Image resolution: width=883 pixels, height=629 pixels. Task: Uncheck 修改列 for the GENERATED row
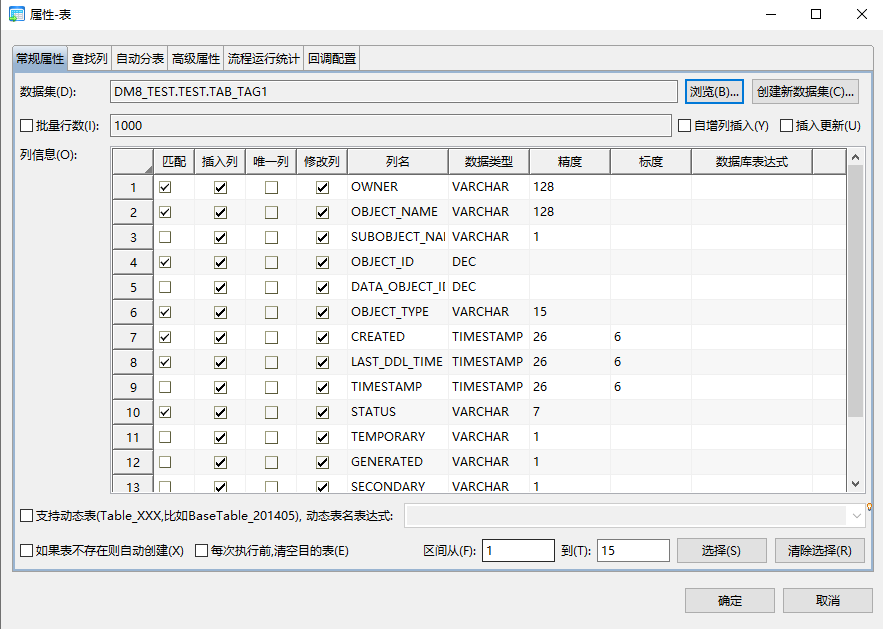322,462
